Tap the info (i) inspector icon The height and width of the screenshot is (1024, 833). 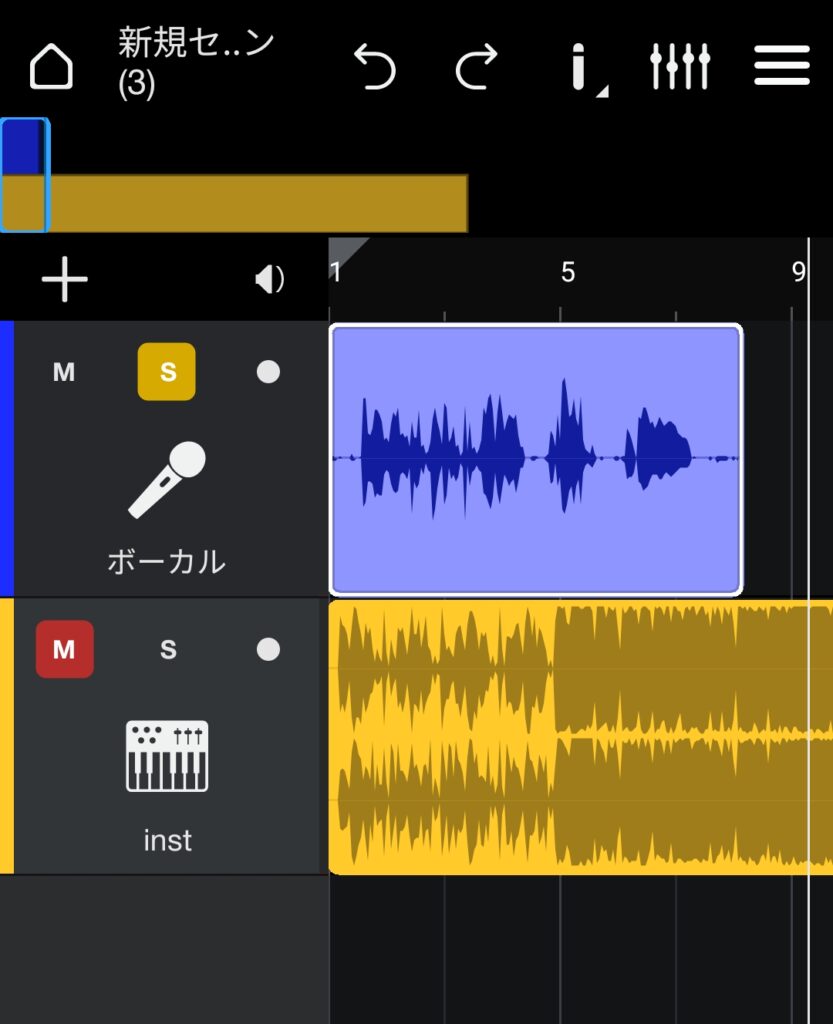coord(582,67)
